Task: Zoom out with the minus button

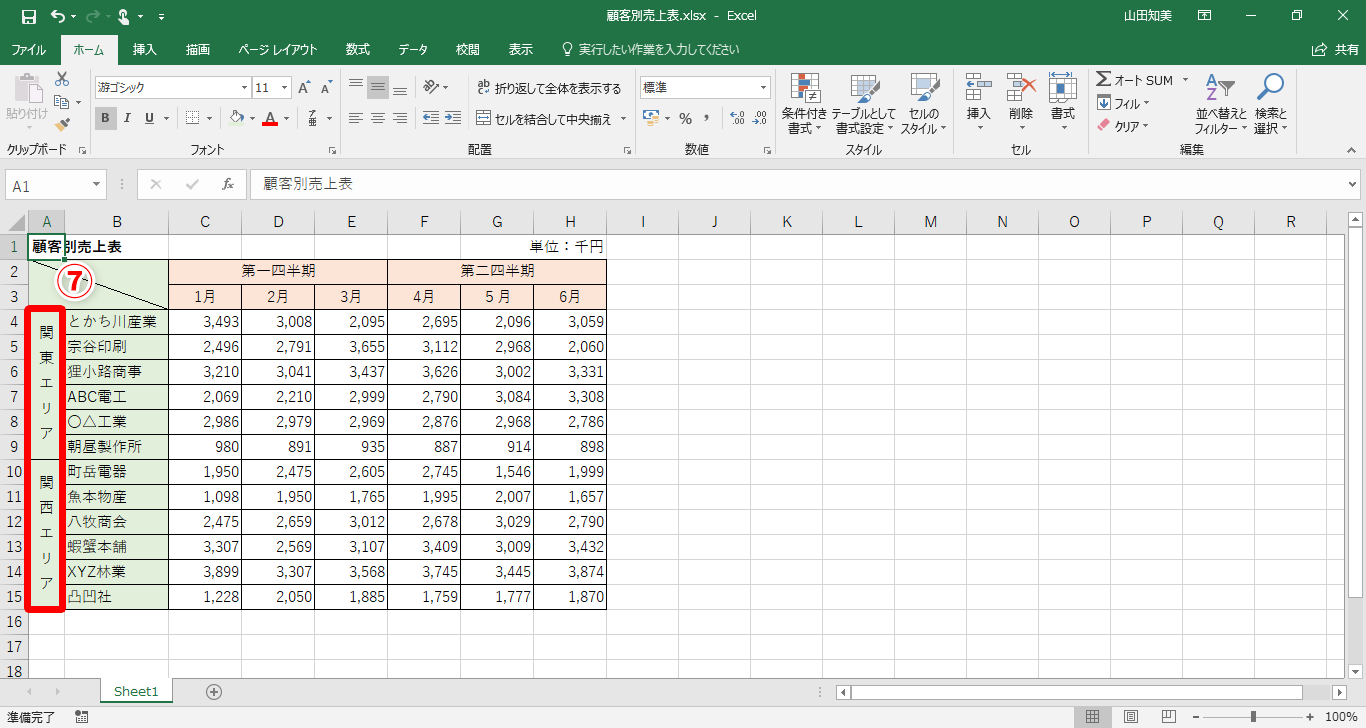Action: point(1195,717)
